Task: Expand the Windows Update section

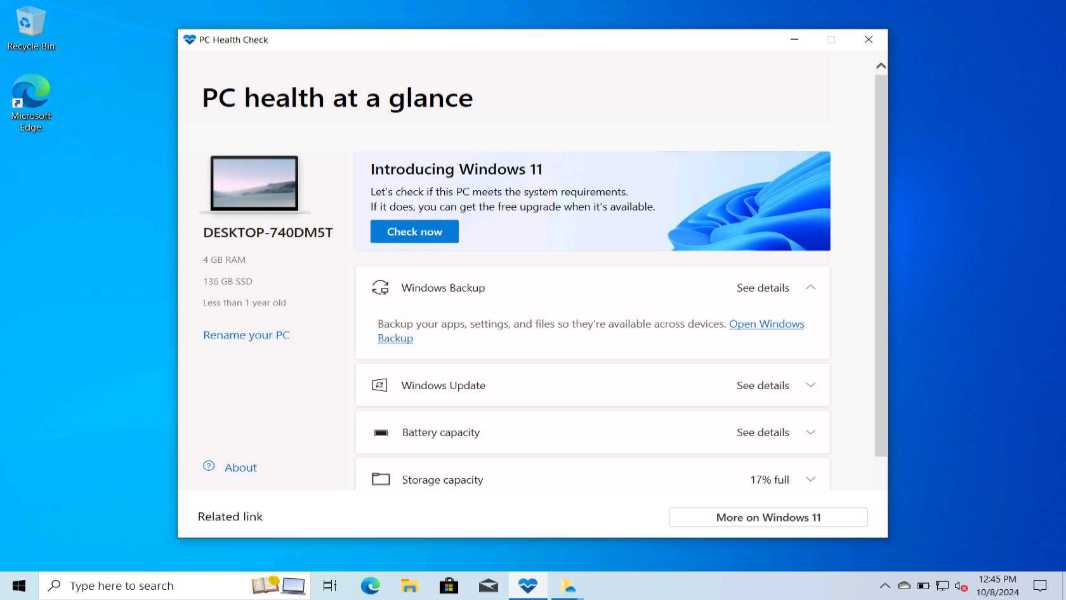Action: click(x=810, y=385)
